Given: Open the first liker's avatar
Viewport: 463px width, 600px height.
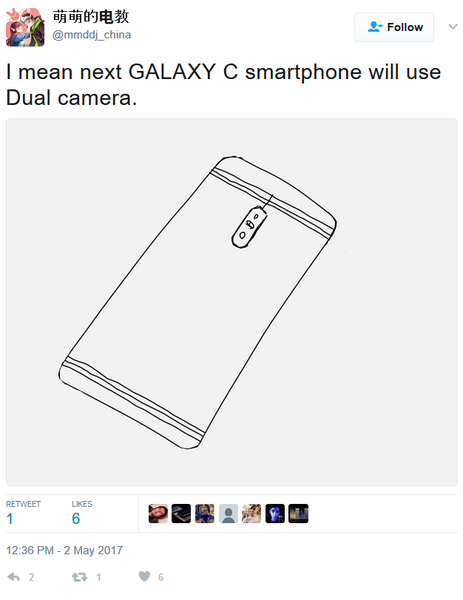Looking at the screenshot, I should [x=158, y=514].
